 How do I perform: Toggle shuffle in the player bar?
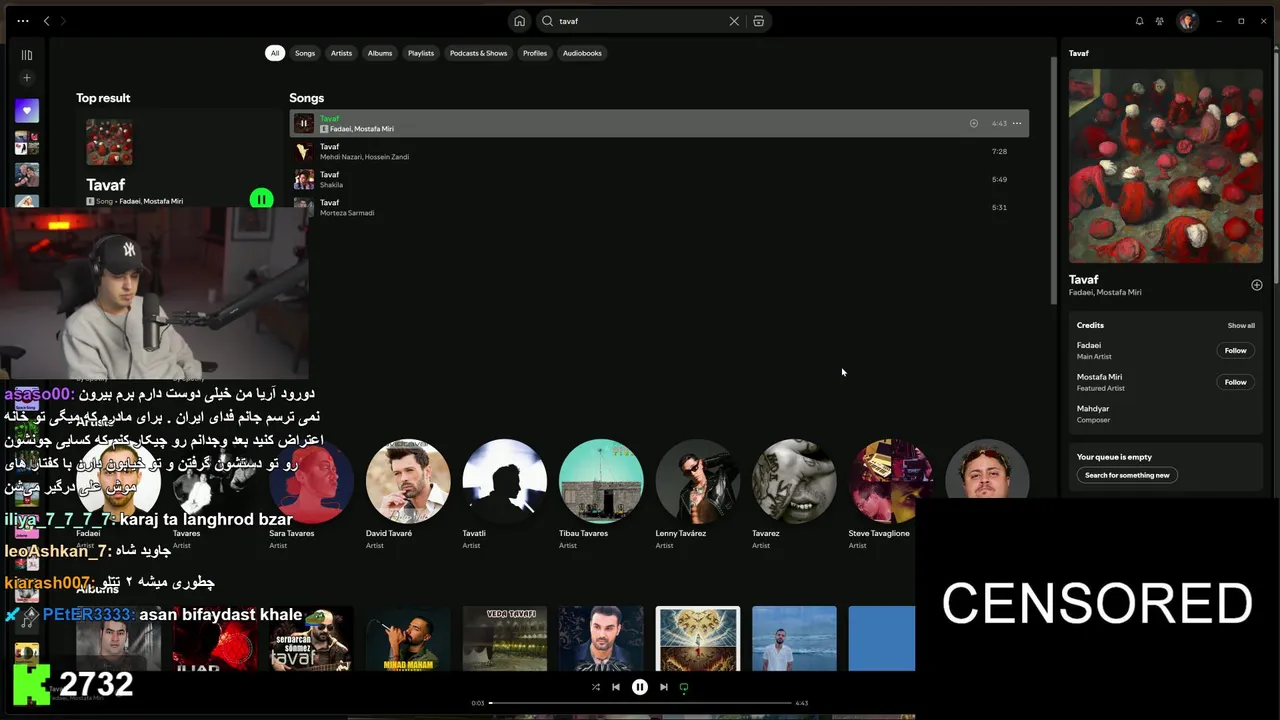(596, 687)
